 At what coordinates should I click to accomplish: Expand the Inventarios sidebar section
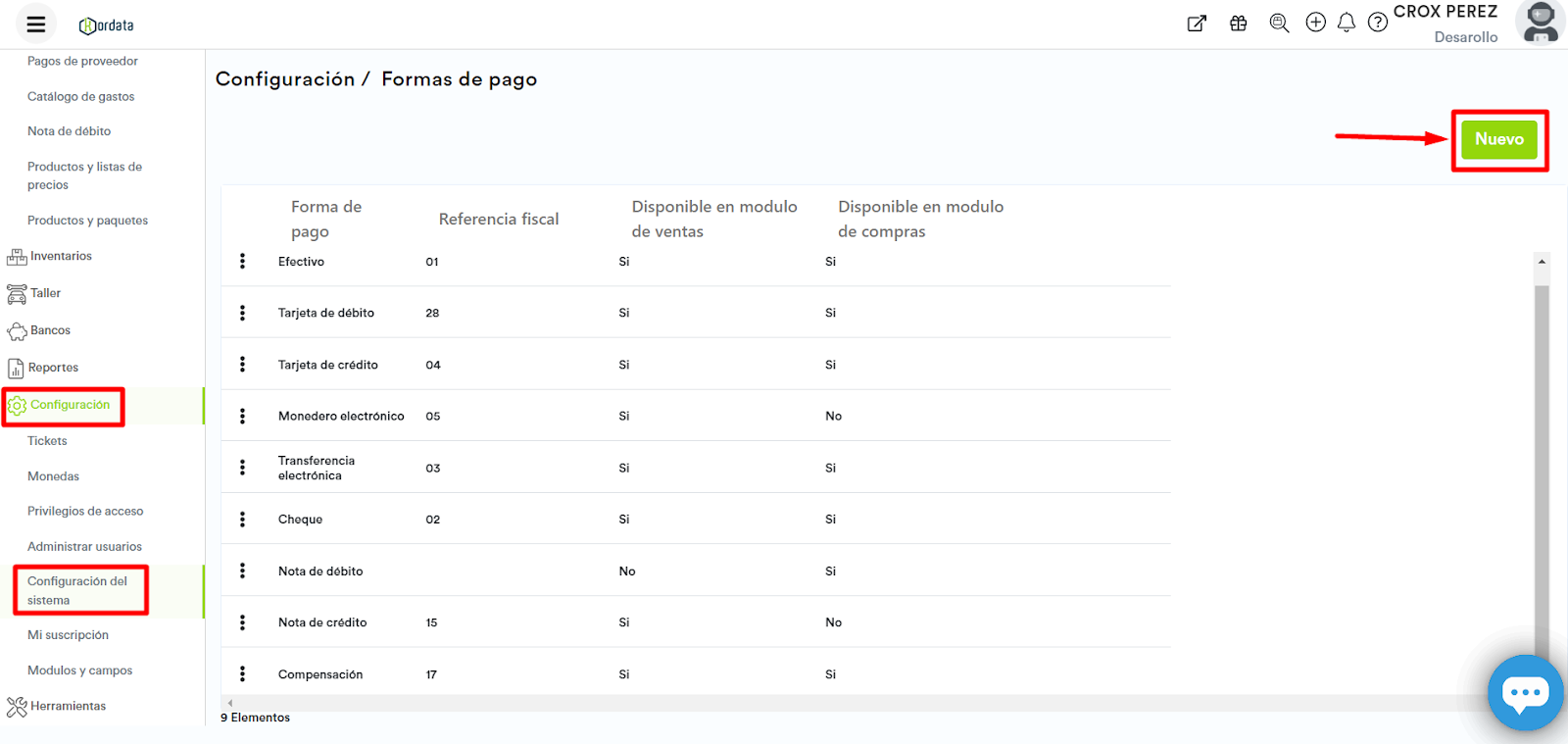pyautogui.click(x=60, y=257)
